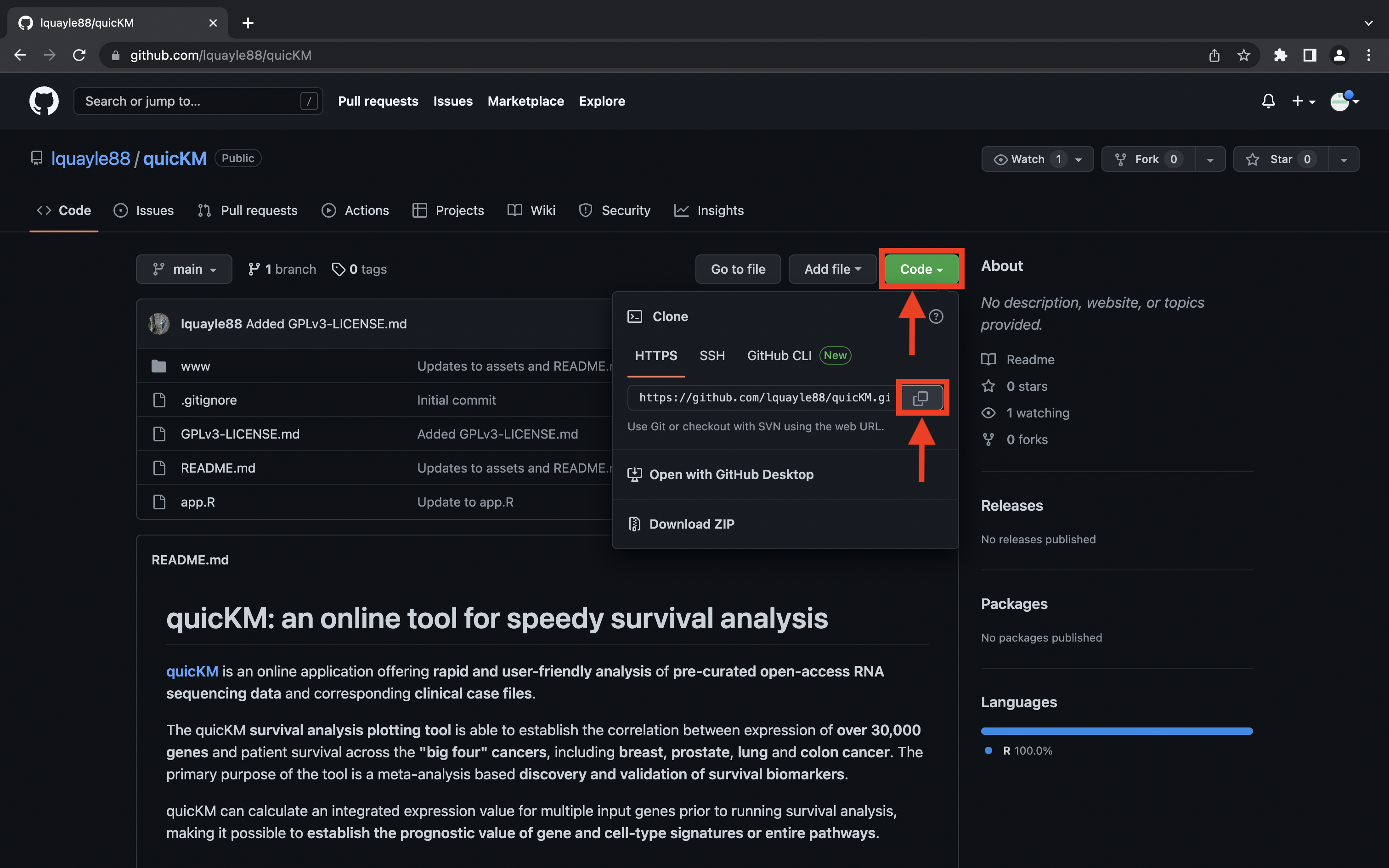Open the Wiki tab
This screenshot has width=1389, height=868.
point(531,211)
